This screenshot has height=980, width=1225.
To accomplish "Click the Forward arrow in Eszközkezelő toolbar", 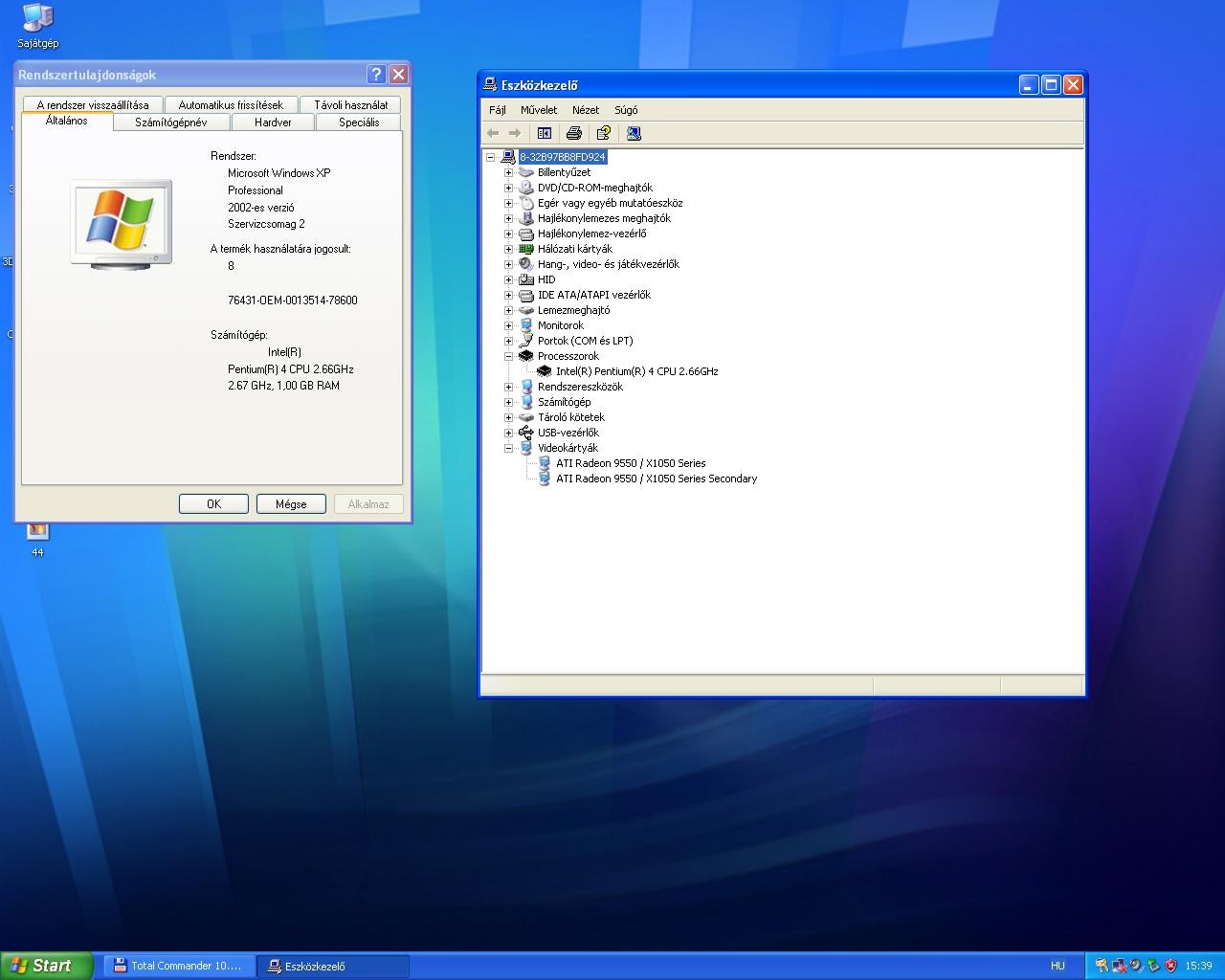I will point(515,133).
